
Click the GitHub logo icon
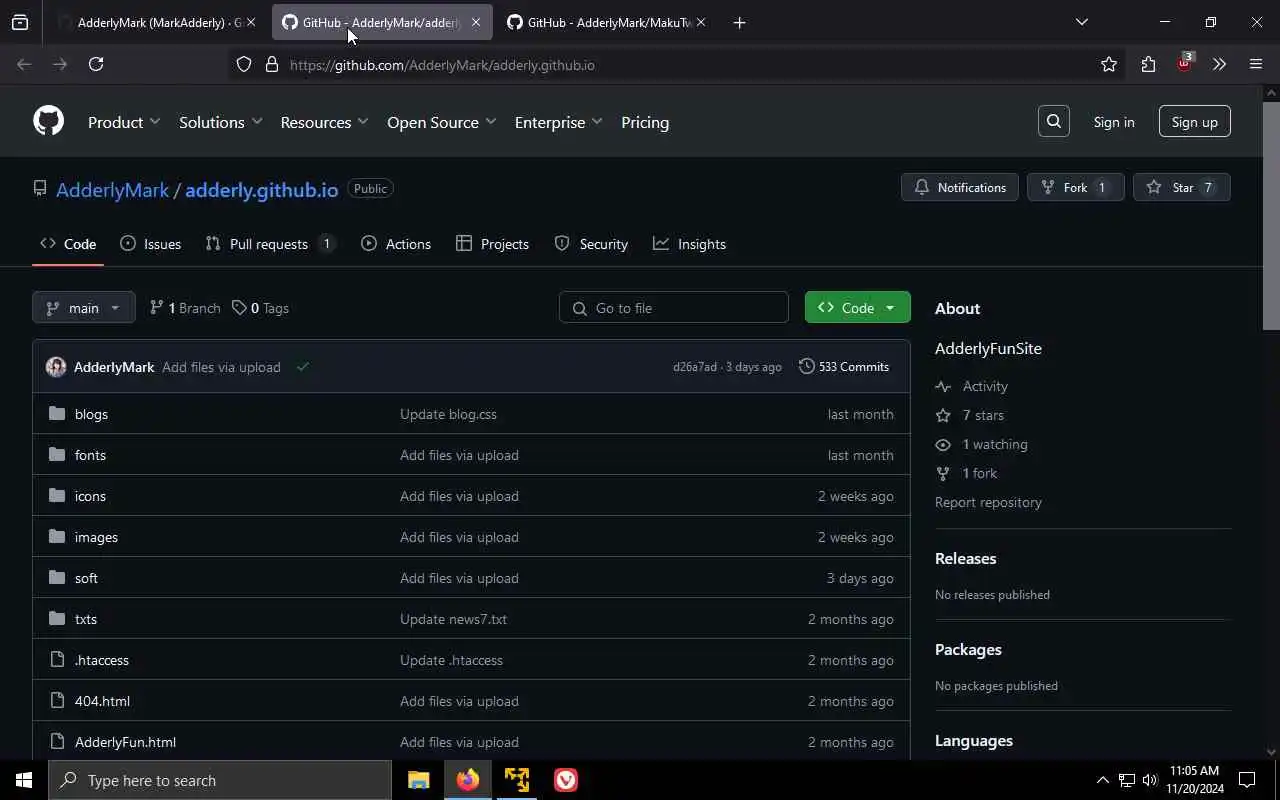tap(48, 121)
